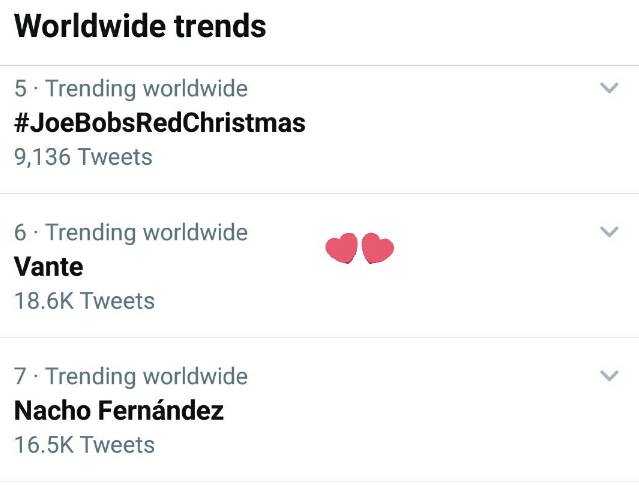Open the Vante trending topic
This screenshot has height=485, width=639.
click(x=48, y=267)
